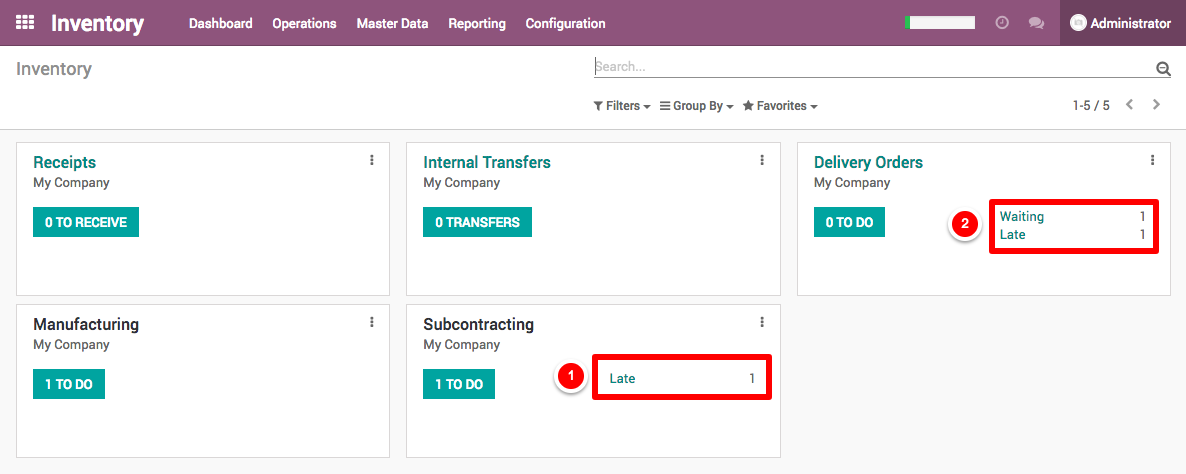Open the Receipts card three-dot menu
This screenshot has width=1186, height=474.
point(372,160)
